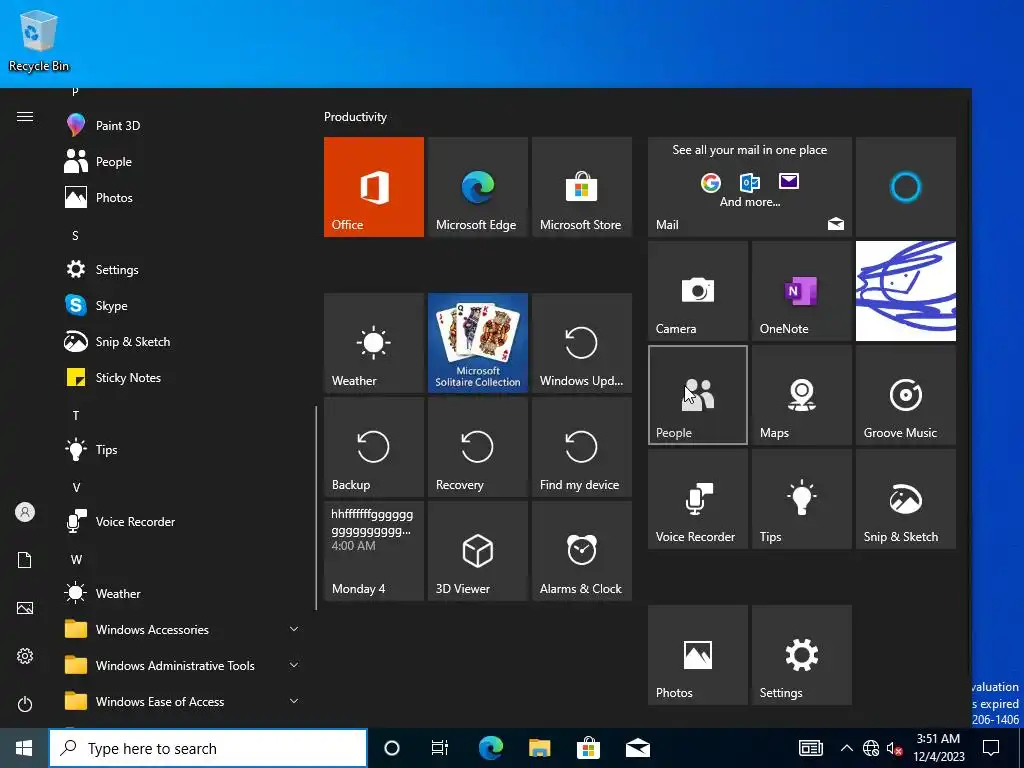Open the Maps tile
Screen dimensions: 1024x768
click(802, 395)
